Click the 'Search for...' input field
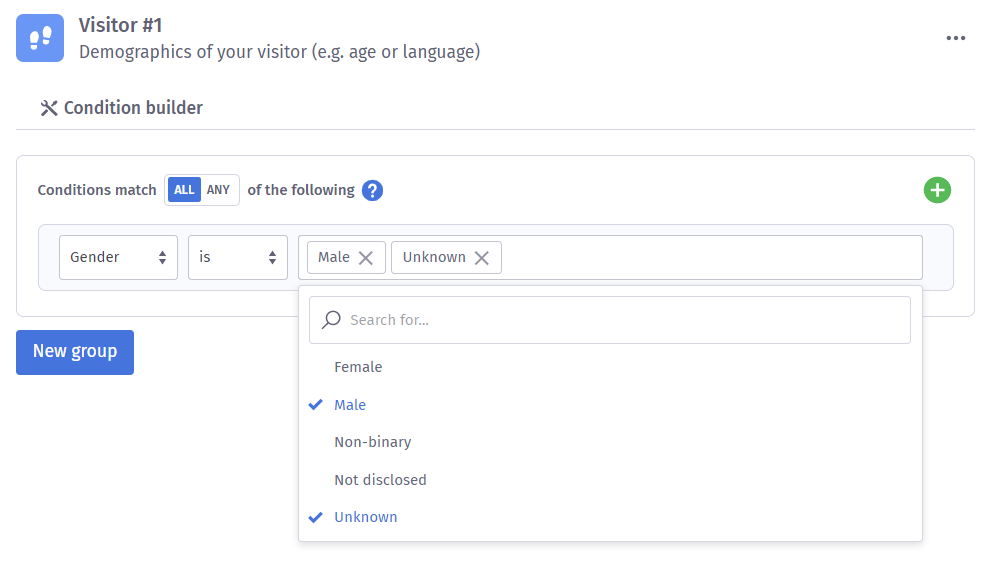Screen dimensions: 990x568 point(620,320)
